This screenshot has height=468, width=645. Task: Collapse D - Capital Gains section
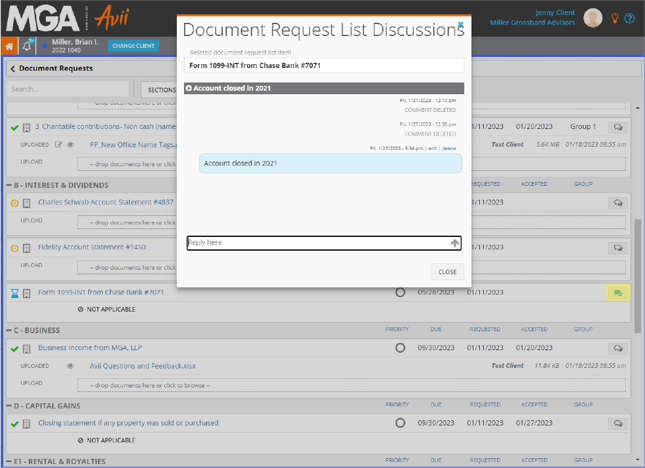(x=9, y=406)
